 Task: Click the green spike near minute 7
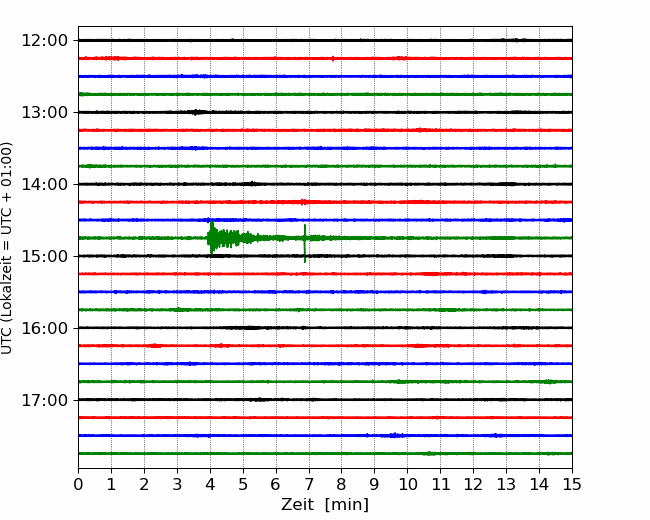[305, 243]
